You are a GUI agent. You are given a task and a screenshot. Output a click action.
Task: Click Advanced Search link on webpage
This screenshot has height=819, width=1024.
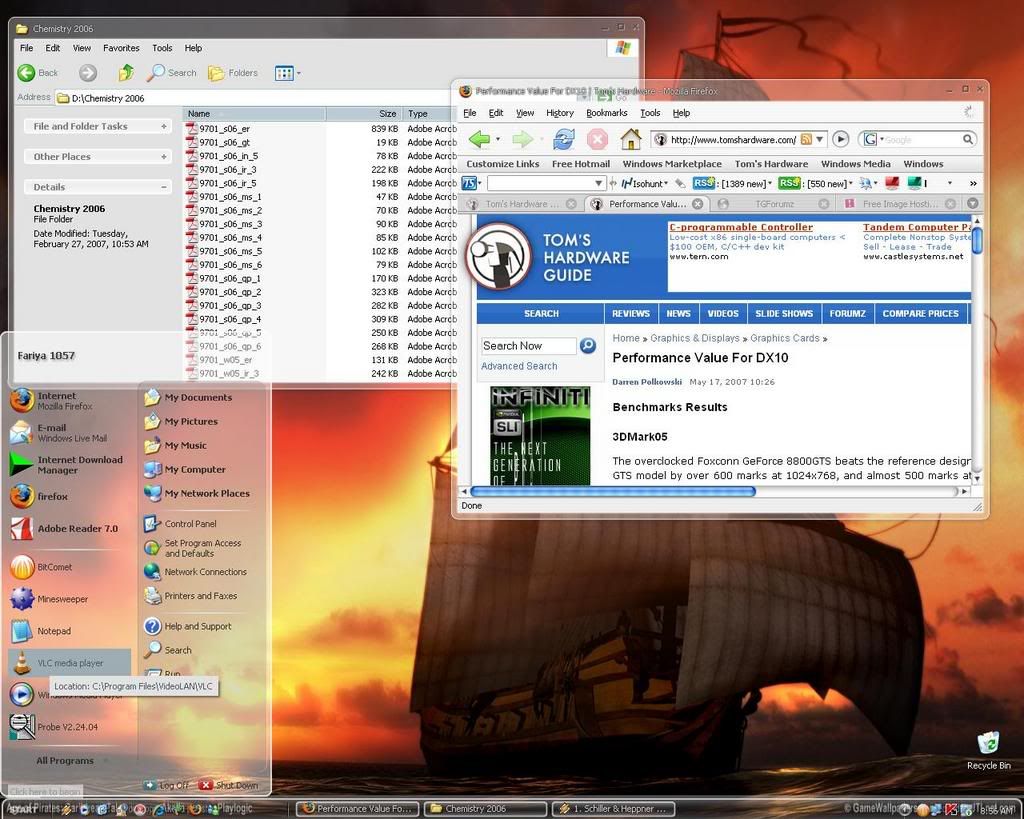tap(519, 366)
